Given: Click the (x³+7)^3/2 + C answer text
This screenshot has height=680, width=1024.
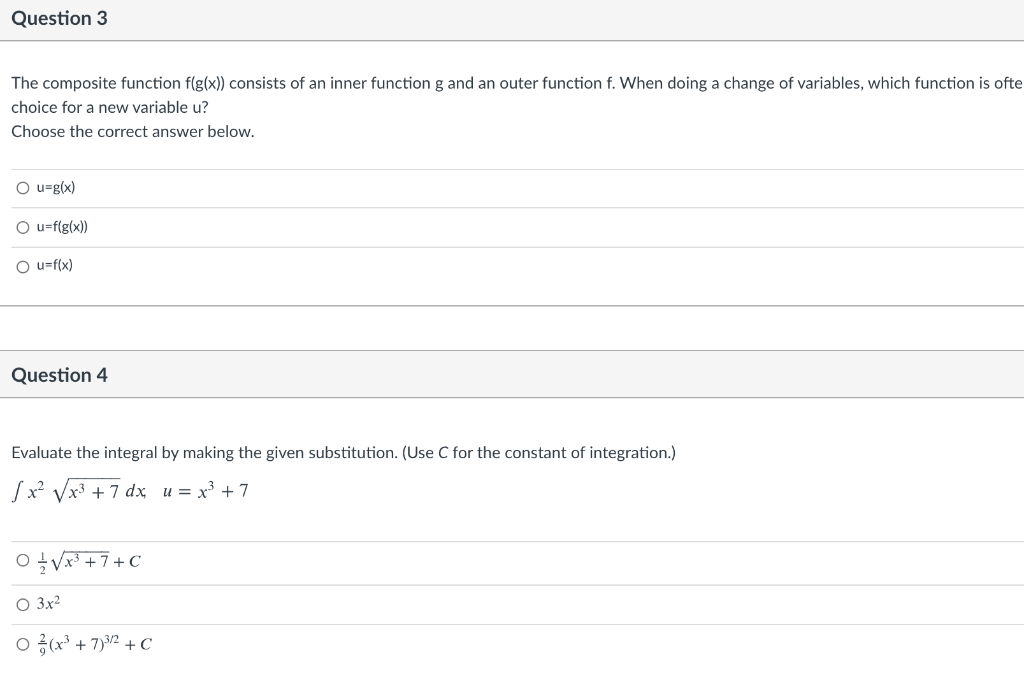Looking at the screenshot, I should coord(95,644).
